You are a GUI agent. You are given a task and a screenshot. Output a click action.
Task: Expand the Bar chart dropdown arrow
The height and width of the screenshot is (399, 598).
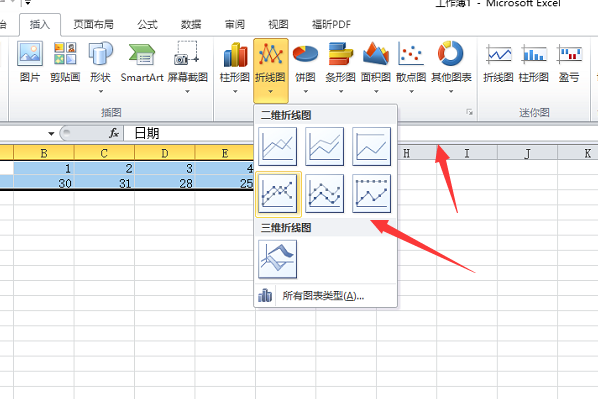point(341,92)
